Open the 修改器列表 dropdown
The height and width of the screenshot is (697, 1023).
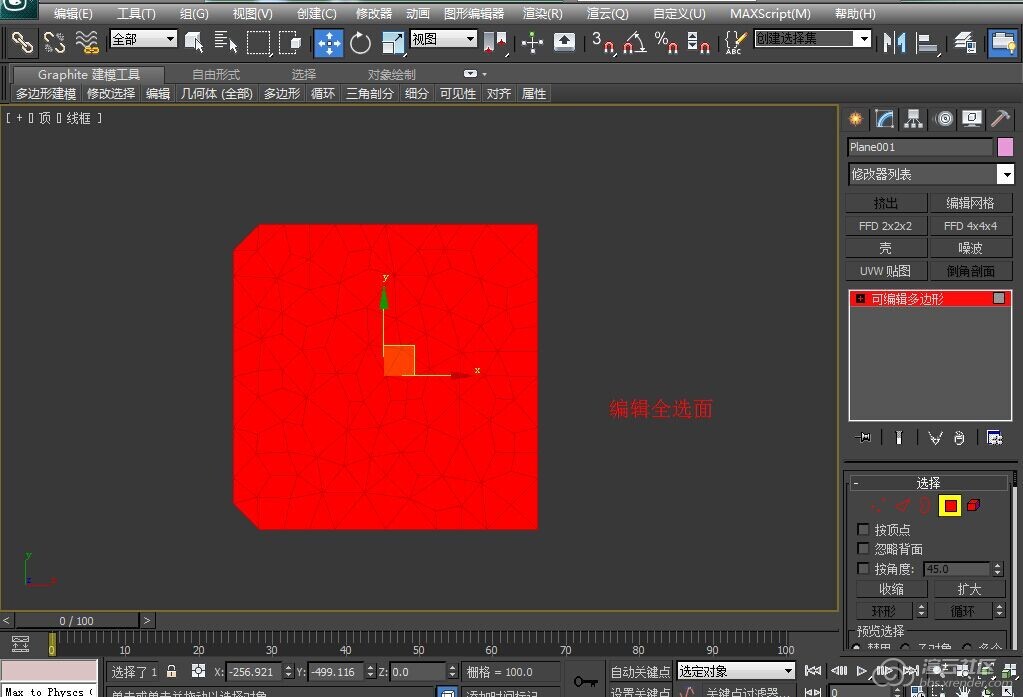[x=1005, y=174]
